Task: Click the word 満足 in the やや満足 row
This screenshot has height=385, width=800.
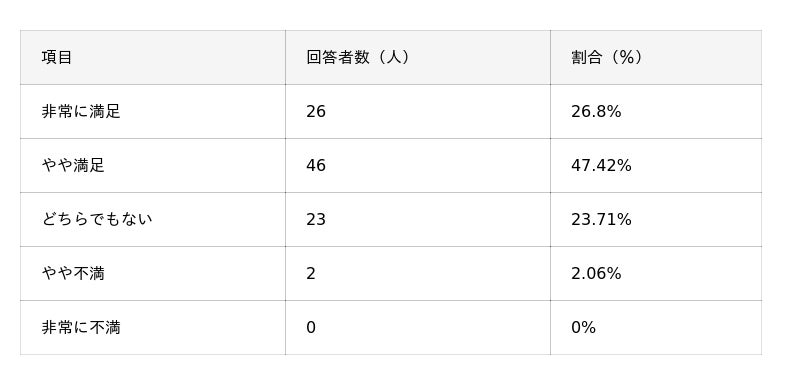Action: click(x=89, y=165)
